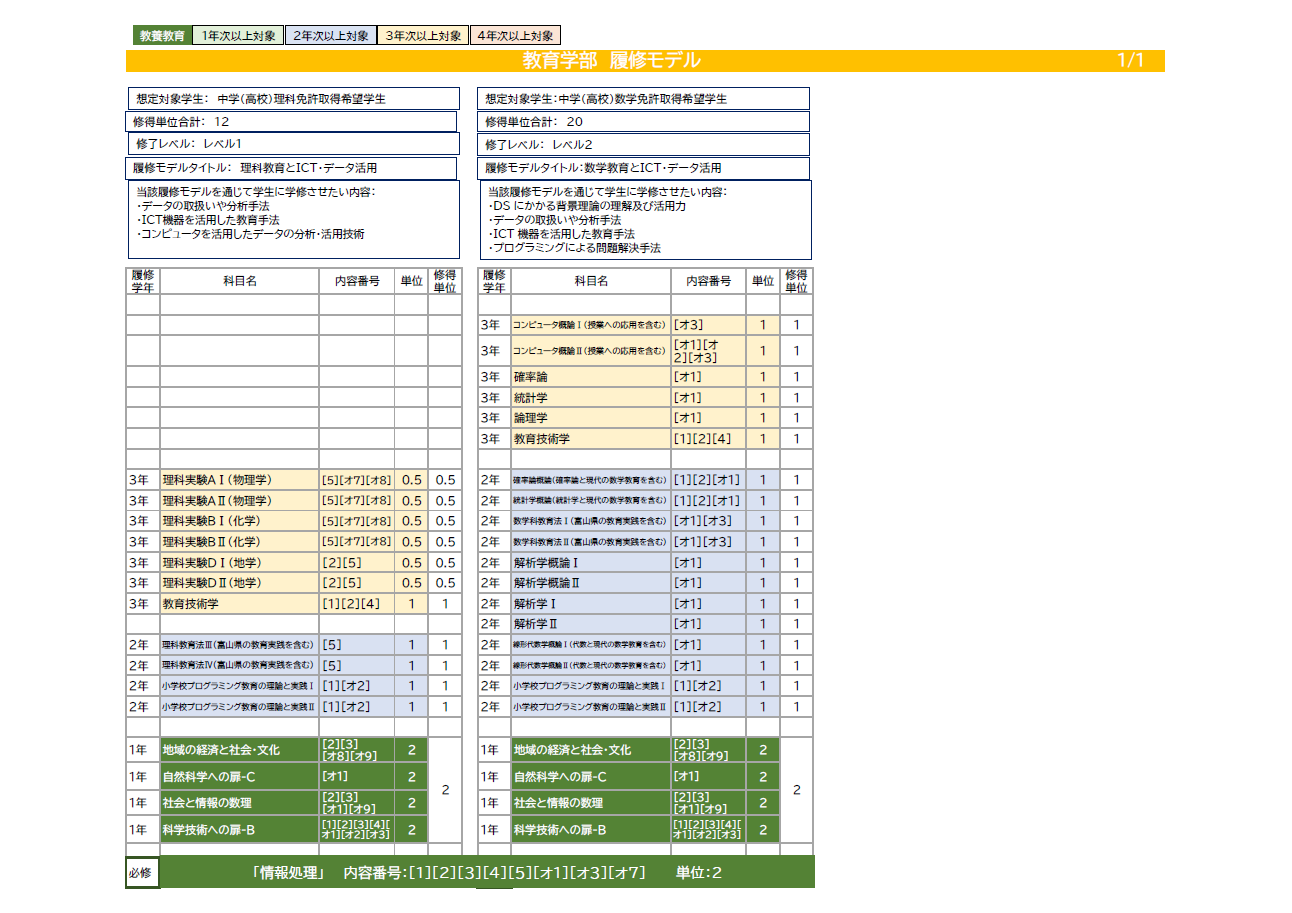Click the プログラミングによる問題解決手法 line

[575, 248]
